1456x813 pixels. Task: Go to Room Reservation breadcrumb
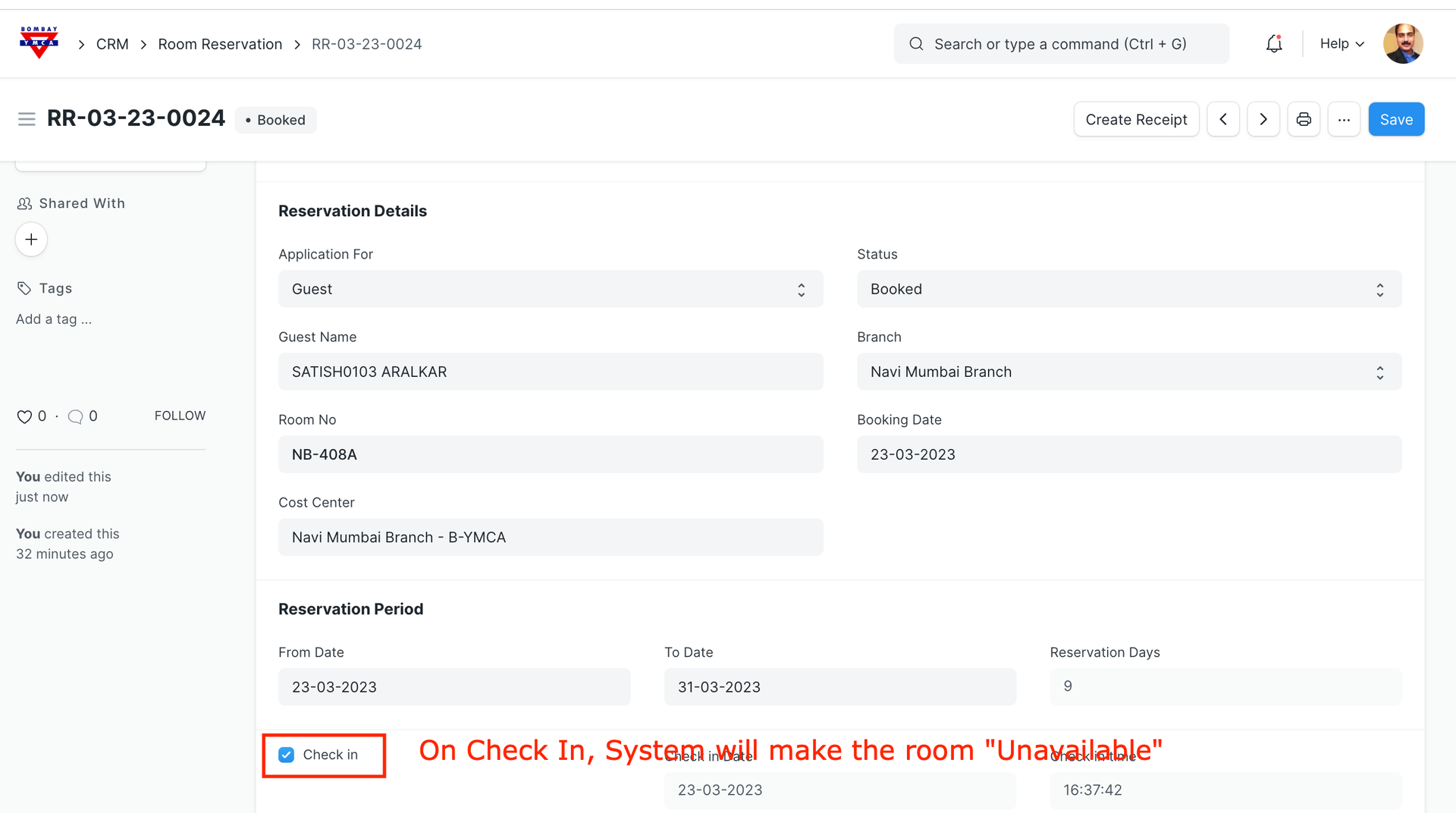tap(220, 44)
